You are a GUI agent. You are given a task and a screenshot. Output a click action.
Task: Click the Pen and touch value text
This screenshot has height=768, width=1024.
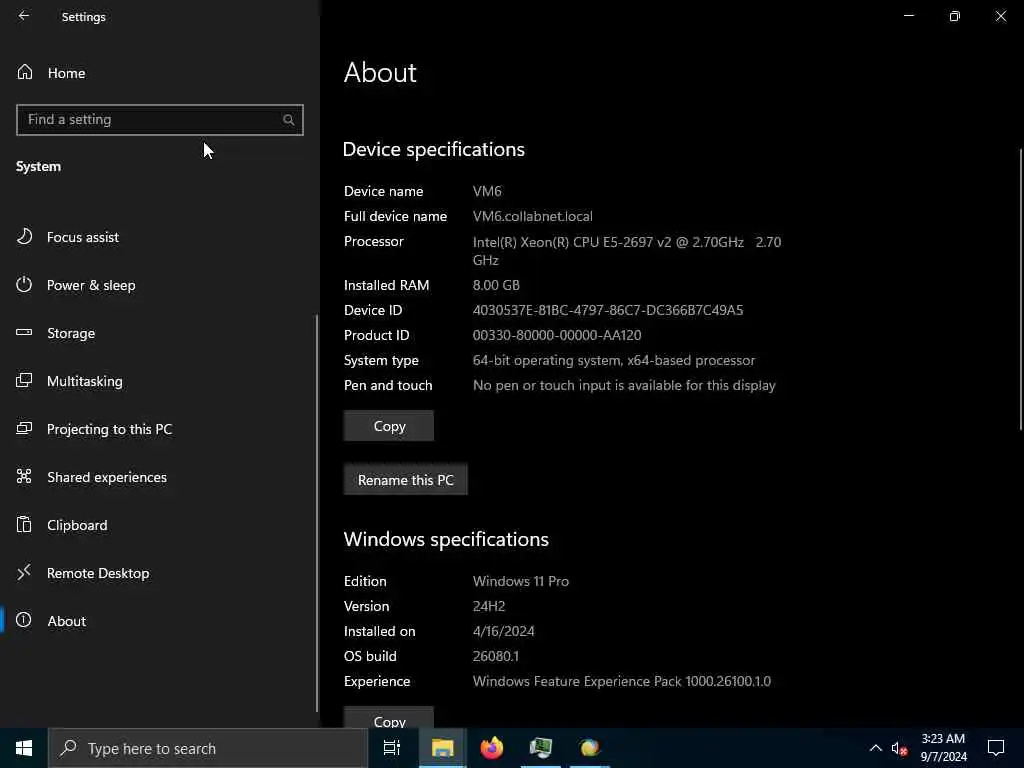pyautogui.click(x=624, y=385)
